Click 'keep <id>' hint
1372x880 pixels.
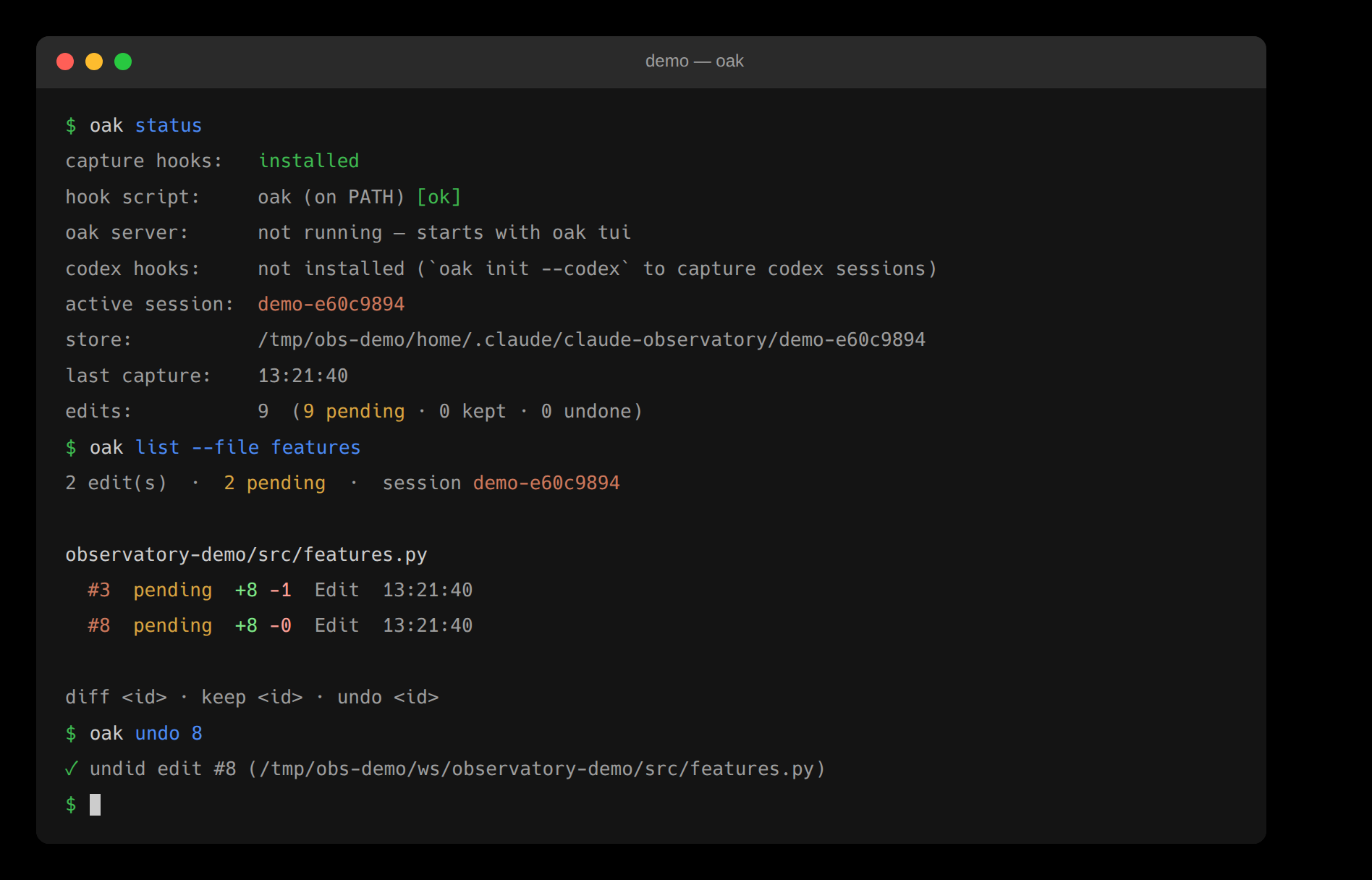[253, 697]
